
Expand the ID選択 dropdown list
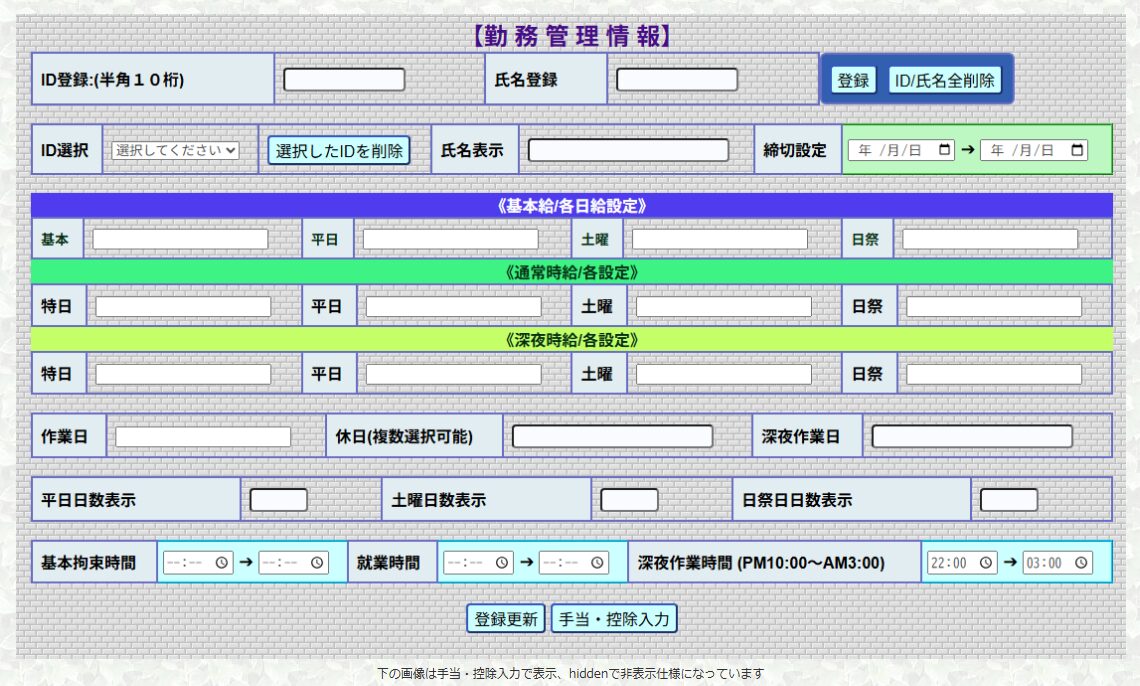click(175, 150)
